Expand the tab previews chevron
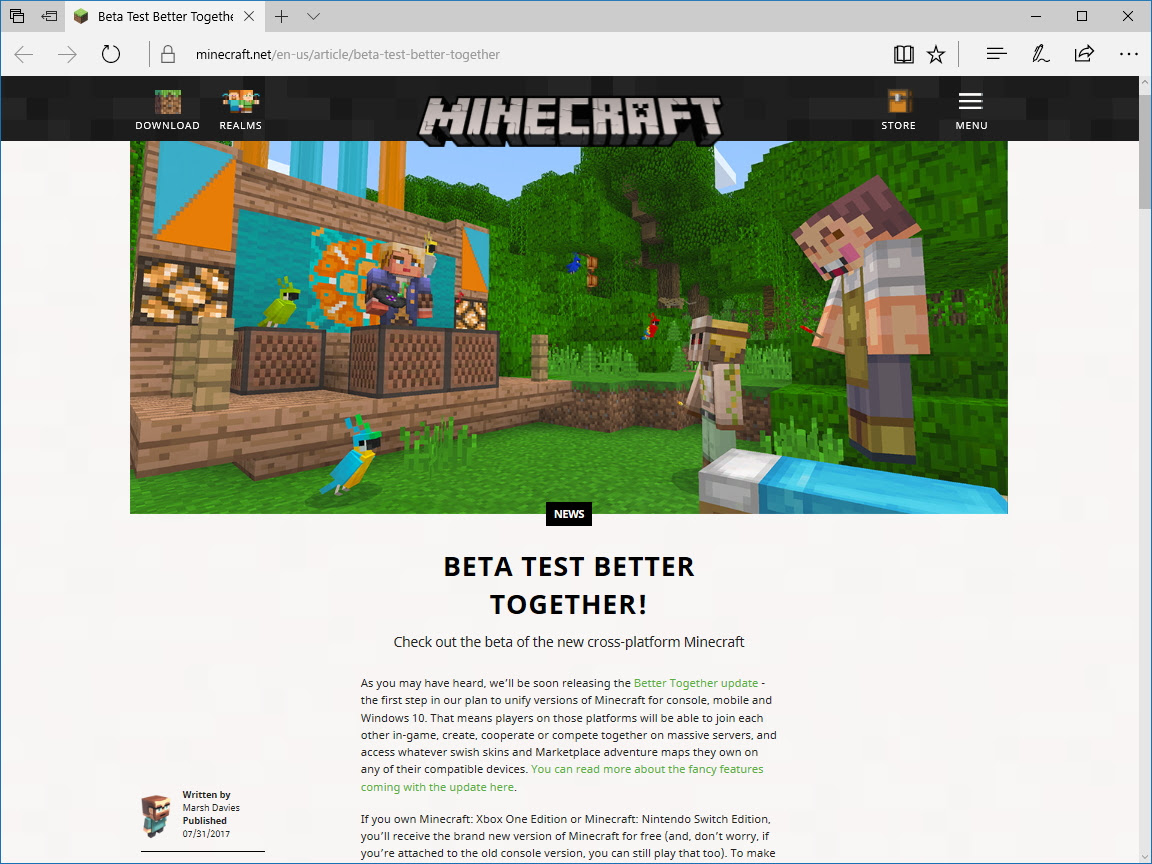Viewport: 1152px width, 864px height. pyautogui.click(x=314, y=16)
